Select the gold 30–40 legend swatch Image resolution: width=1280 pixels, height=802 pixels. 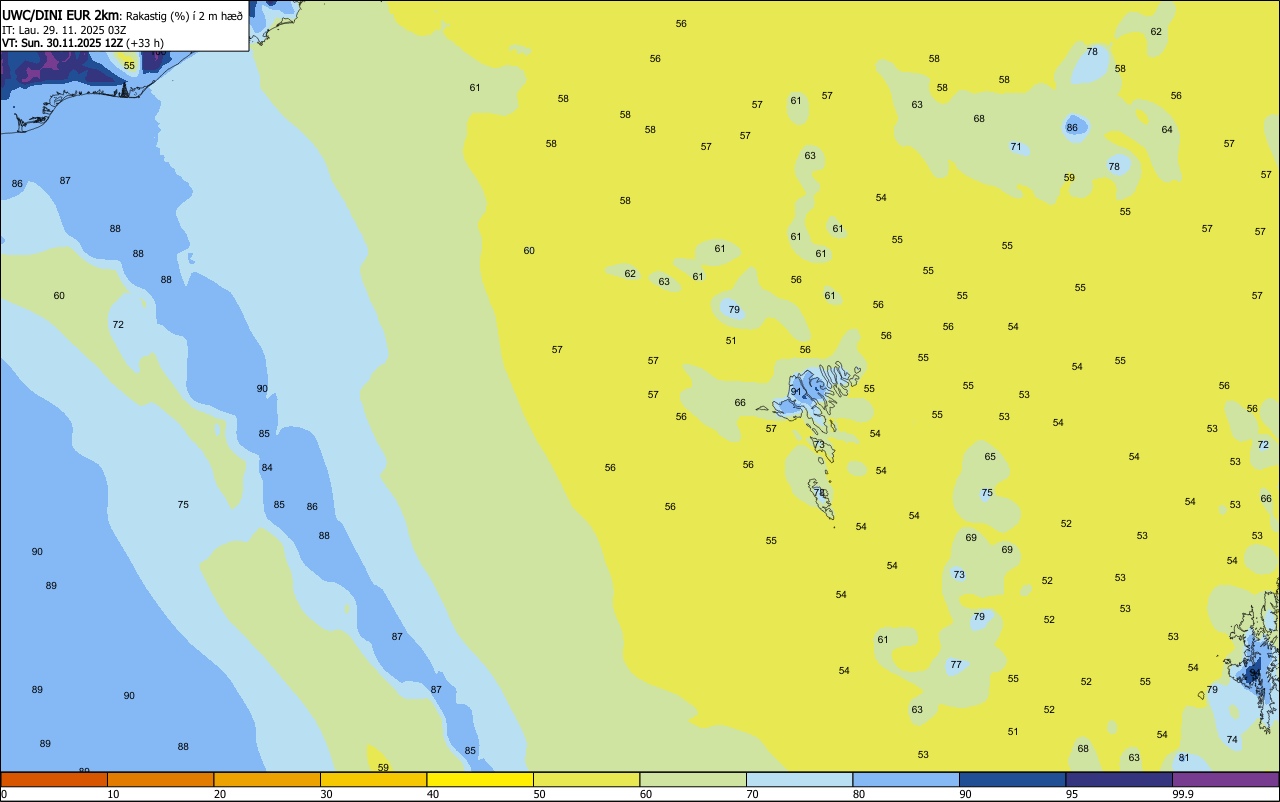click(x=373, y=779)
